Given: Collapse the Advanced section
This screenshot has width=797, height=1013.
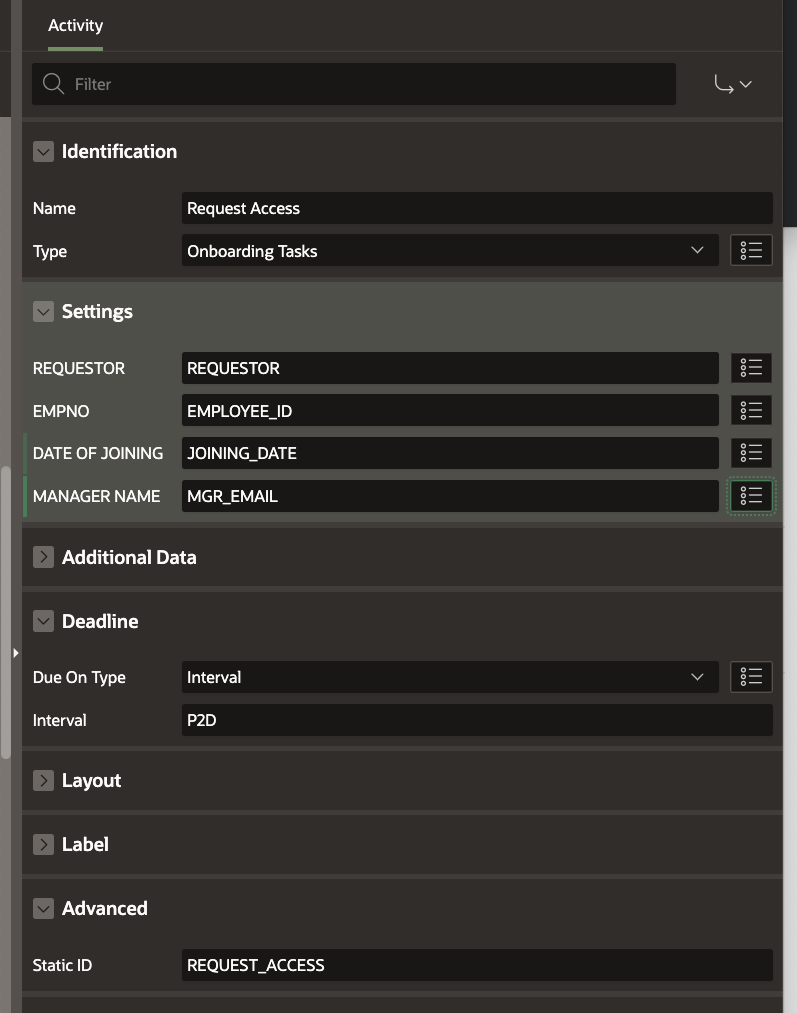Looking at the screenshot, I should coord(43,908).
